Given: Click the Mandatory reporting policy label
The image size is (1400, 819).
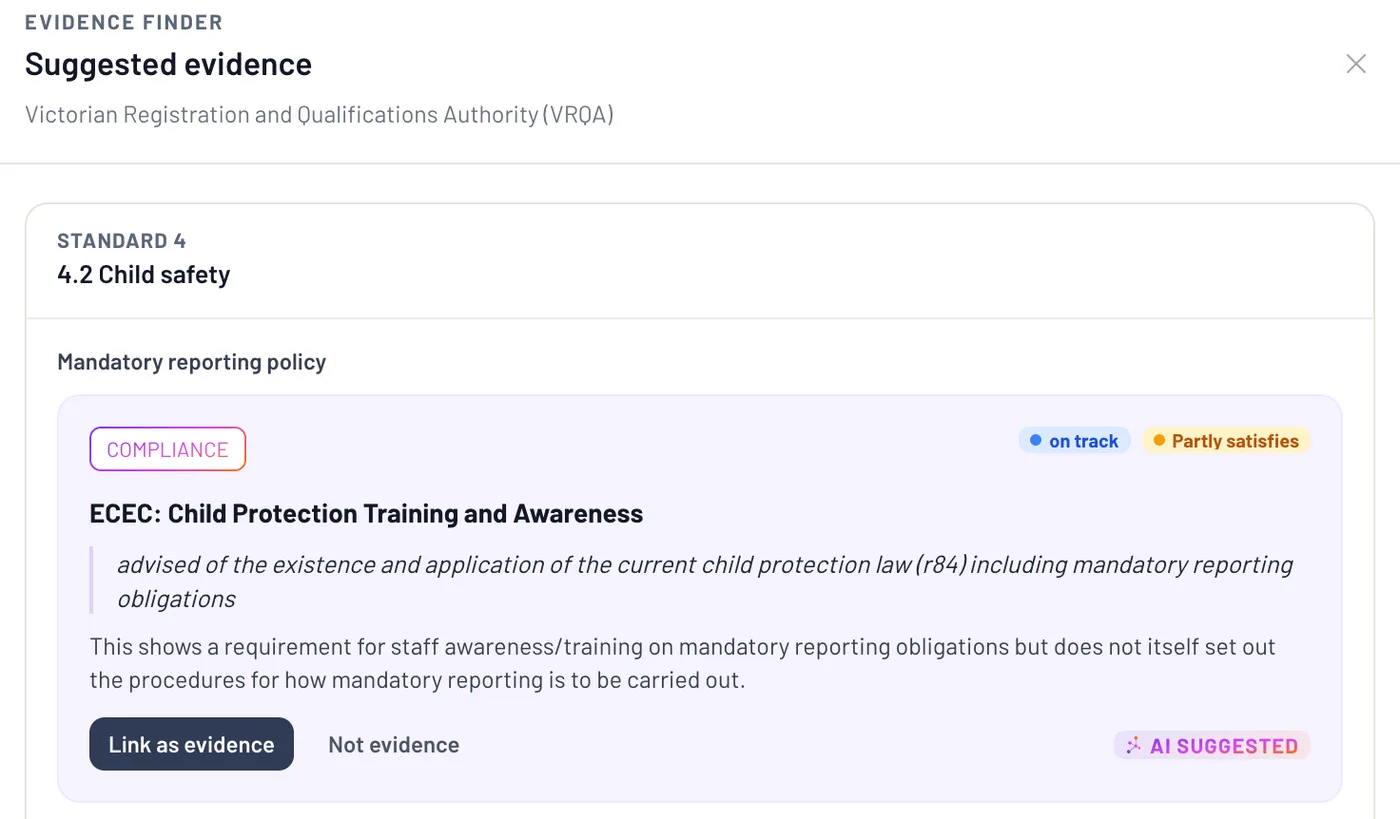Looking at the screenshot, I should [192, 362].
